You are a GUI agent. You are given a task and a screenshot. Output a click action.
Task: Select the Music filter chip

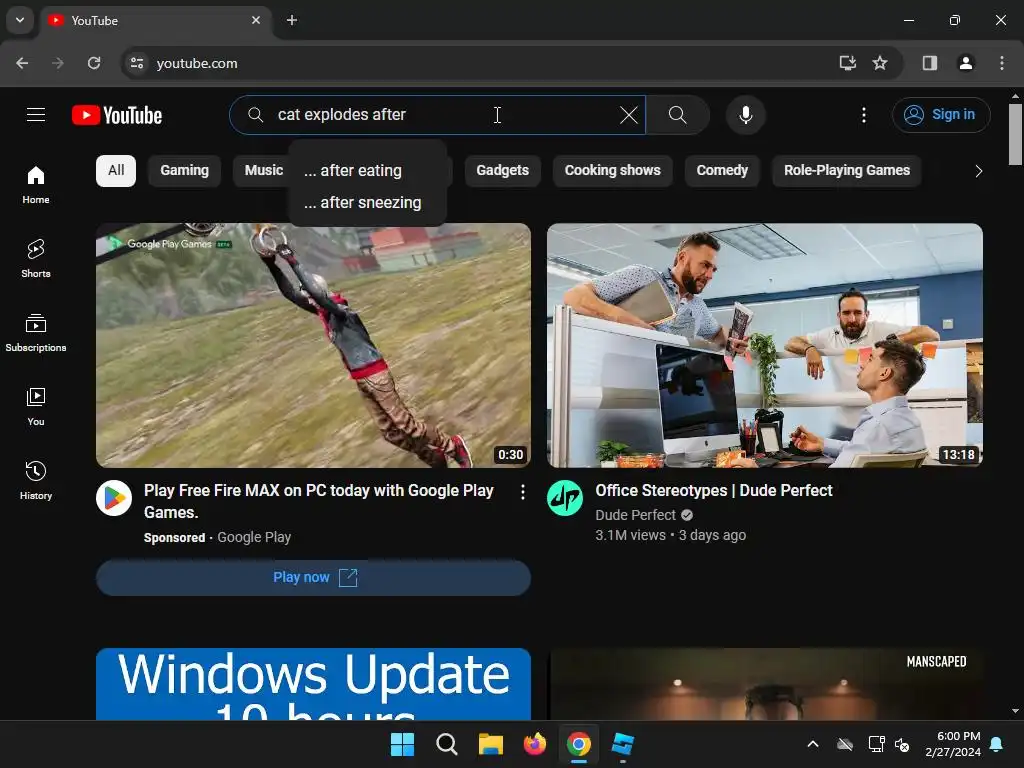point(263,170)
